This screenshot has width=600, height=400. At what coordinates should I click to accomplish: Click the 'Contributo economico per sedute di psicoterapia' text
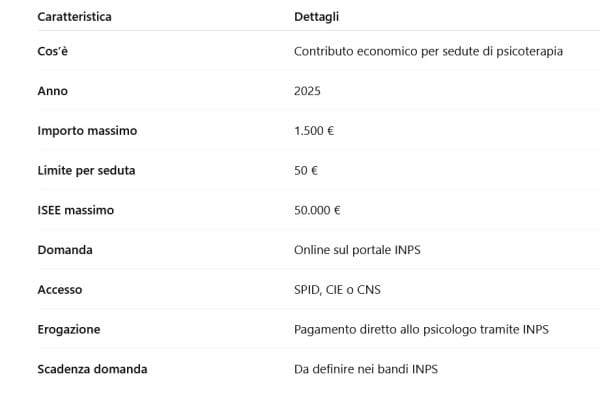click(x=429, y=51)
